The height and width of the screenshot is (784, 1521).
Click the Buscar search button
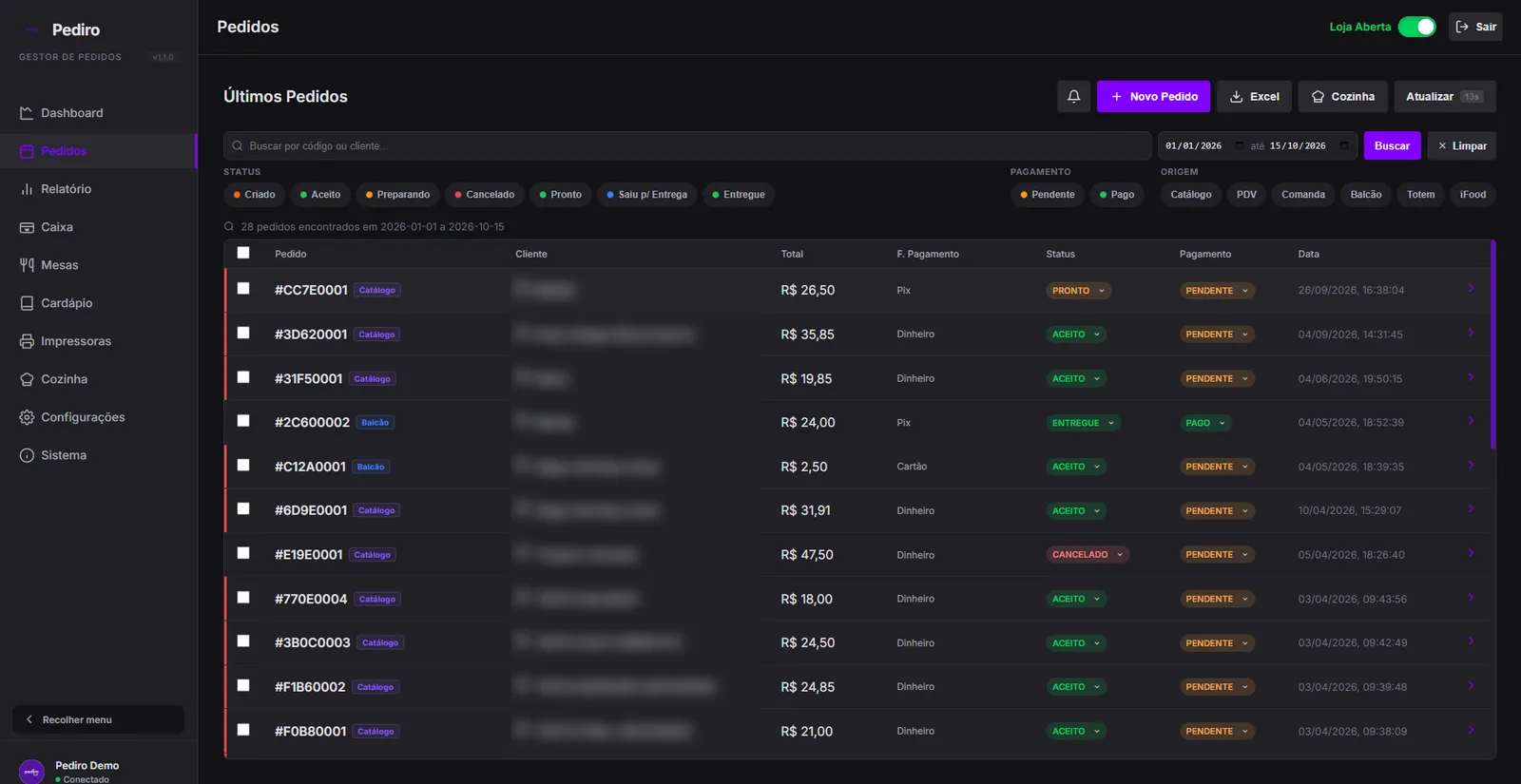(x=1392, y=145)
